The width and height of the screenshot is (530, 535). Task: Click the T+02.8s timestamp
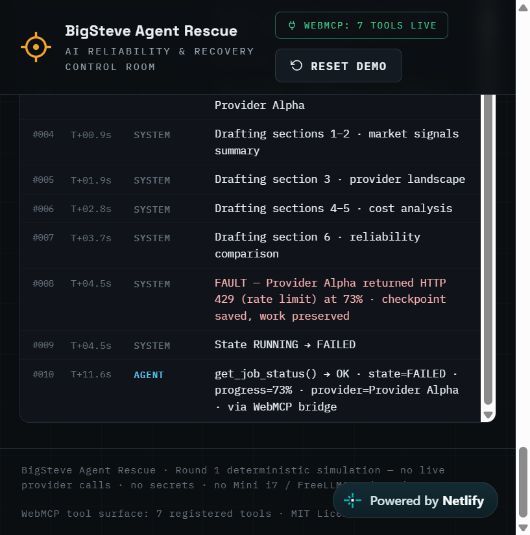pos(91,209)
